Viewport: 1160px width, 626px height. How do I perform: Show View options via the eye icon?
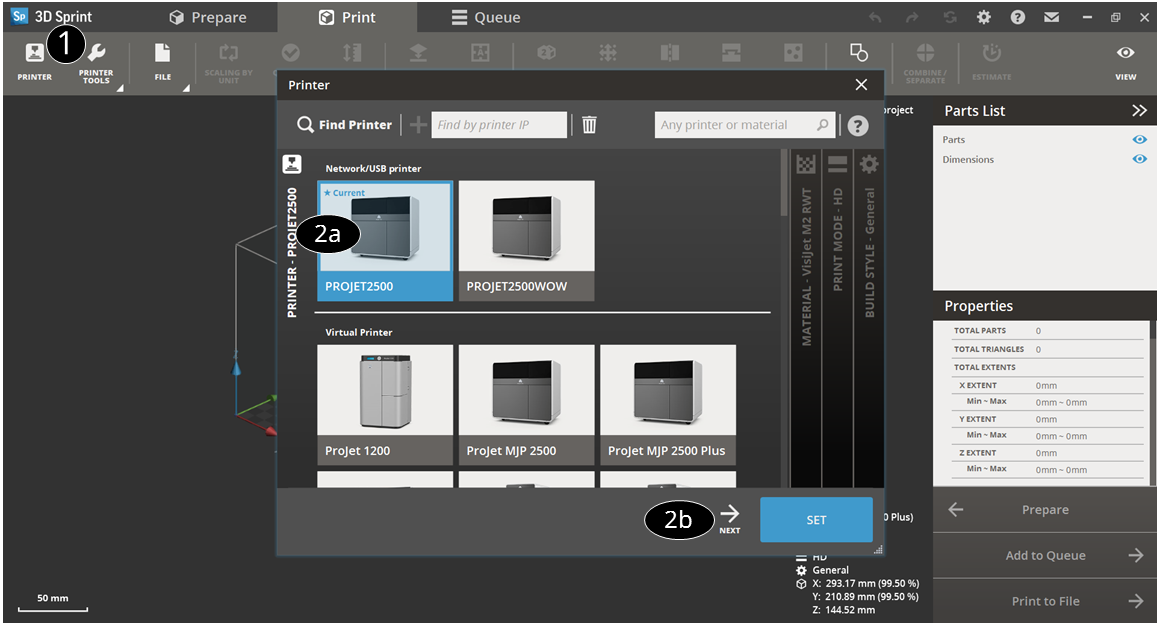click(x=1125, y=52)
